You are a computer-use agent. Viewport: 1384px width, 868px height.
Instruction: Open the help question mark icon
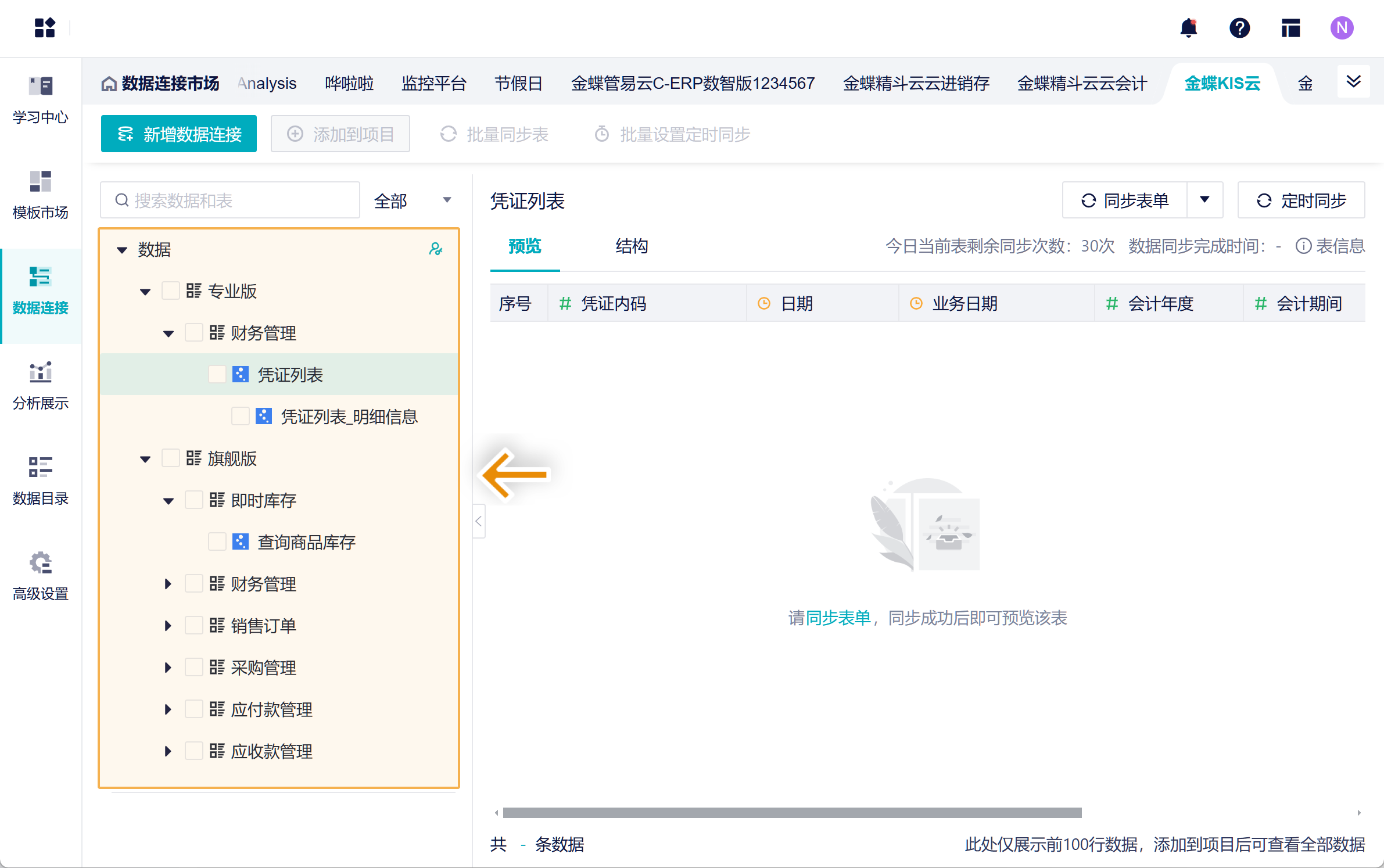1239,27
